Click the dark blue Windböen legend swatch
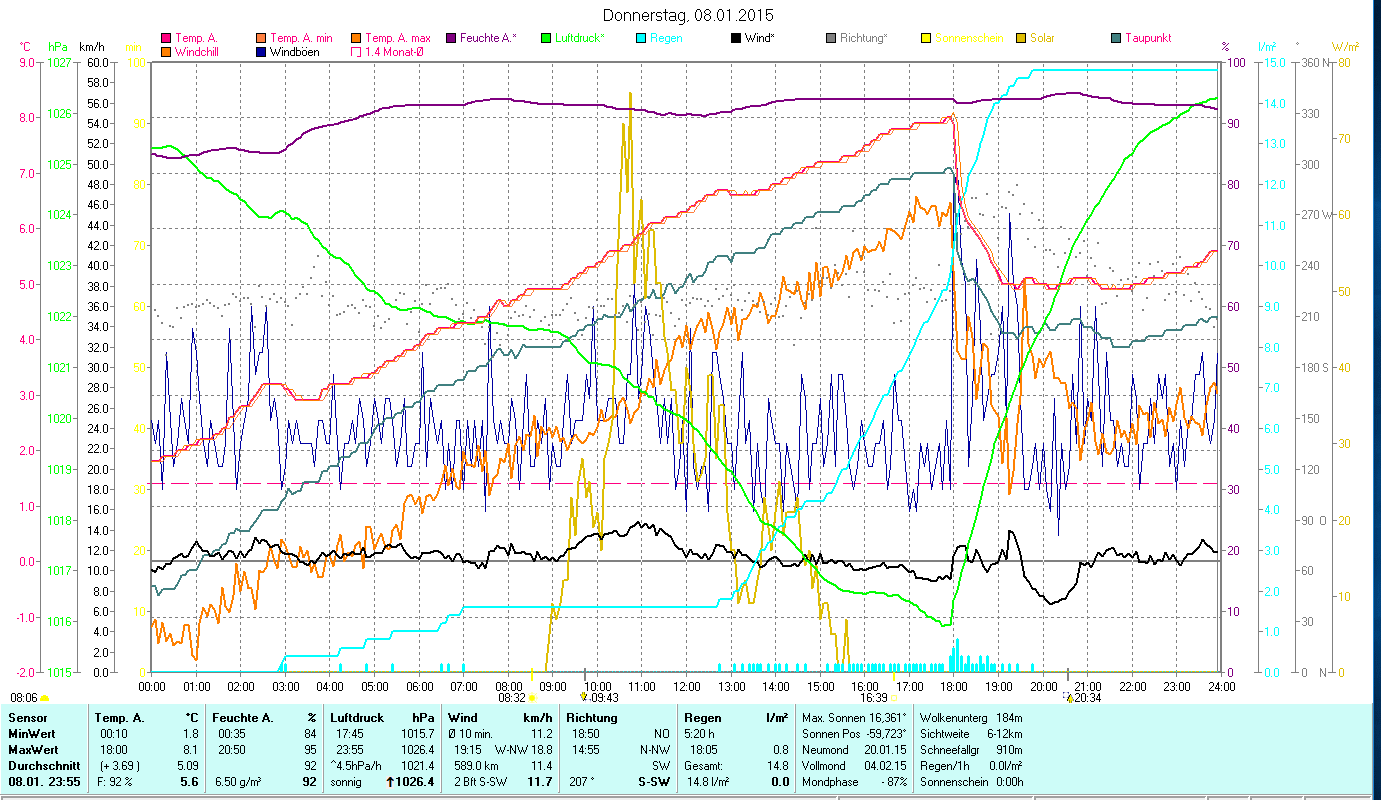 [x=260, y=51]
